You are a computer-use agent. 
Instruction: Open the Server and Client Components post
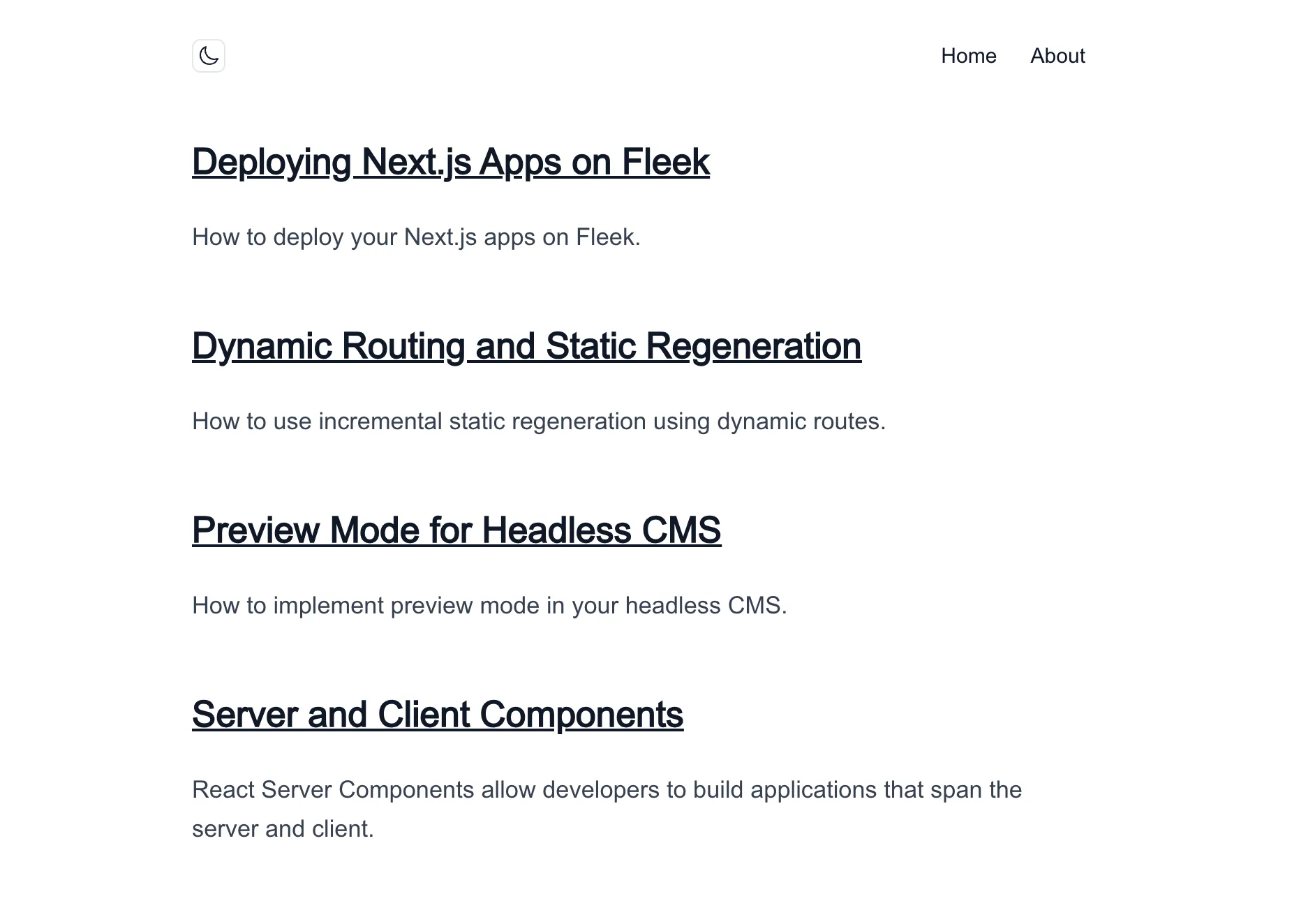pyautogui.click(x=438, y=715)
